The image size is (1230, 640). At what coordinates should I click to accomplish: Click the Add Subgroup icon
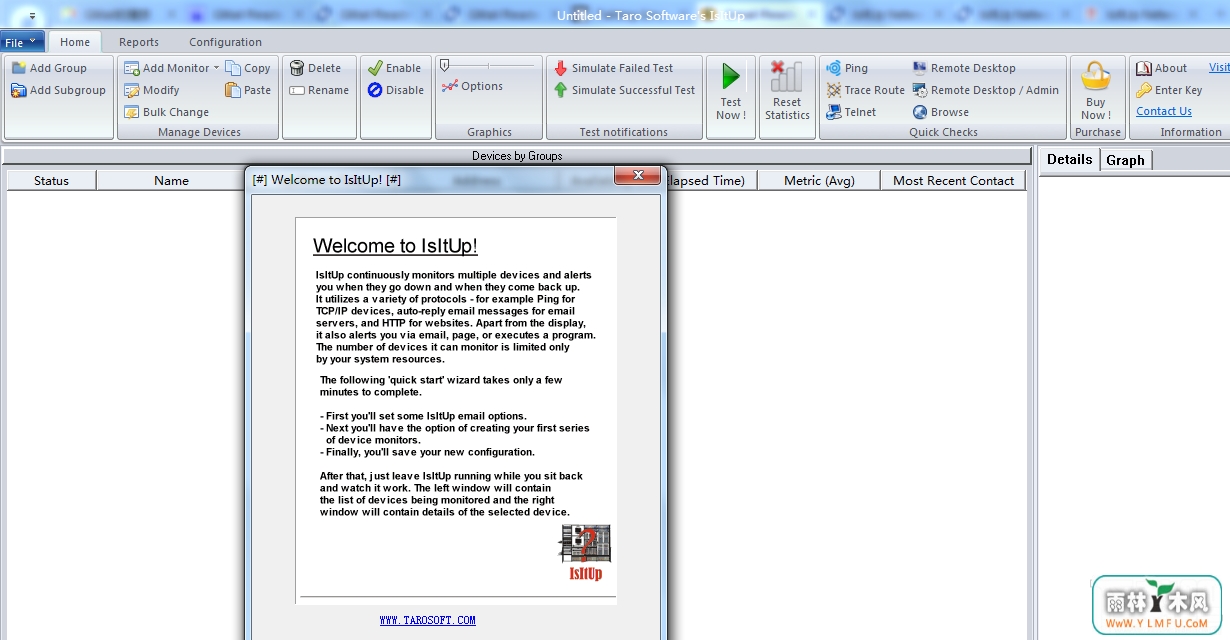19,90
